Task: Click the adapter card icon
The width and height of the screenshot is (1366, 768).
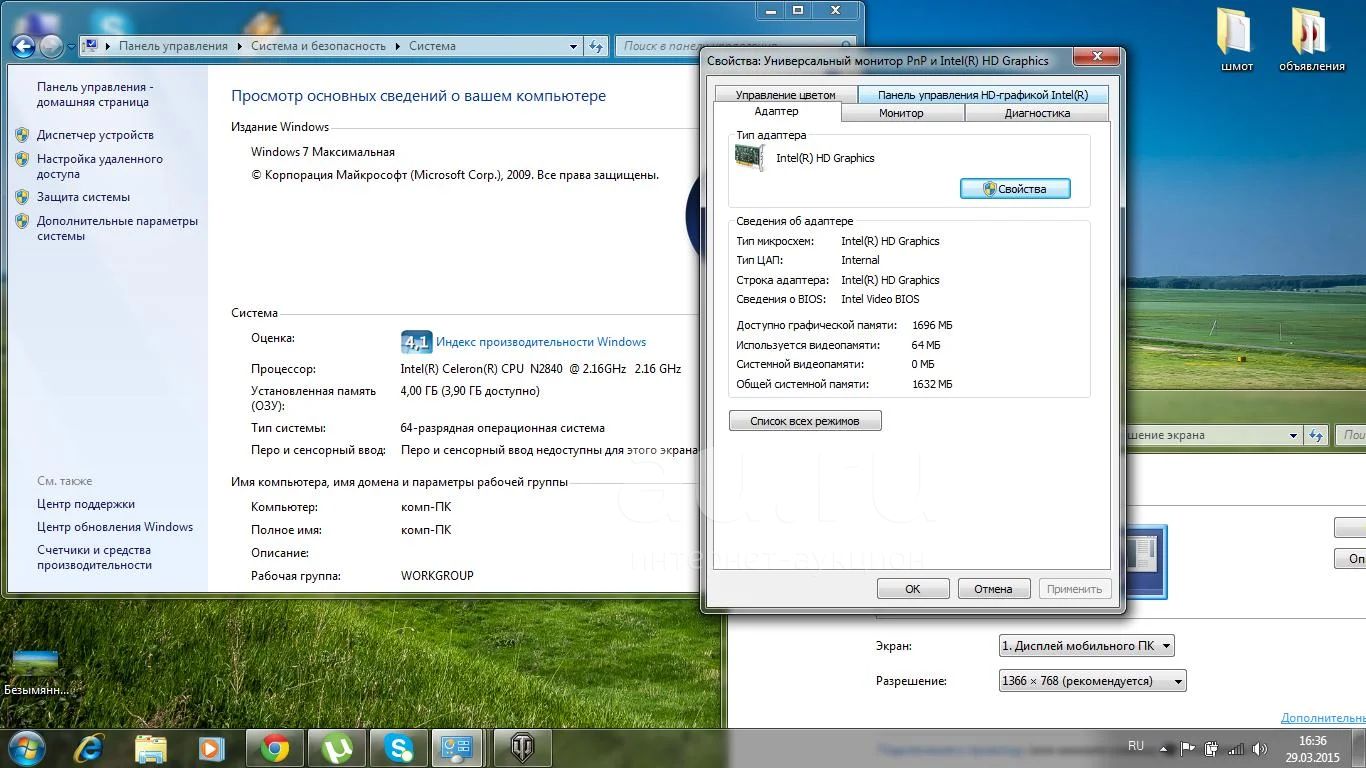Action: (750, 158)
